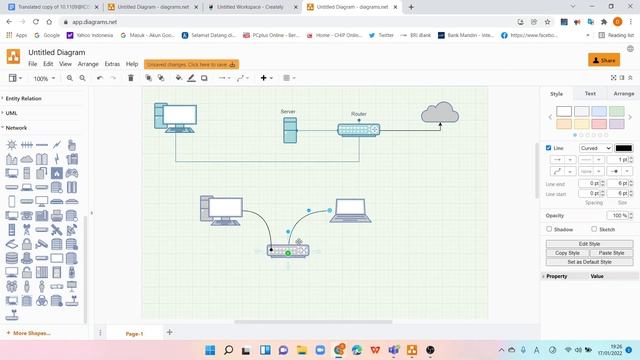This screenshot has width=640, height=360.
Task: Click the Share button
Action: (x=604, y=60)
